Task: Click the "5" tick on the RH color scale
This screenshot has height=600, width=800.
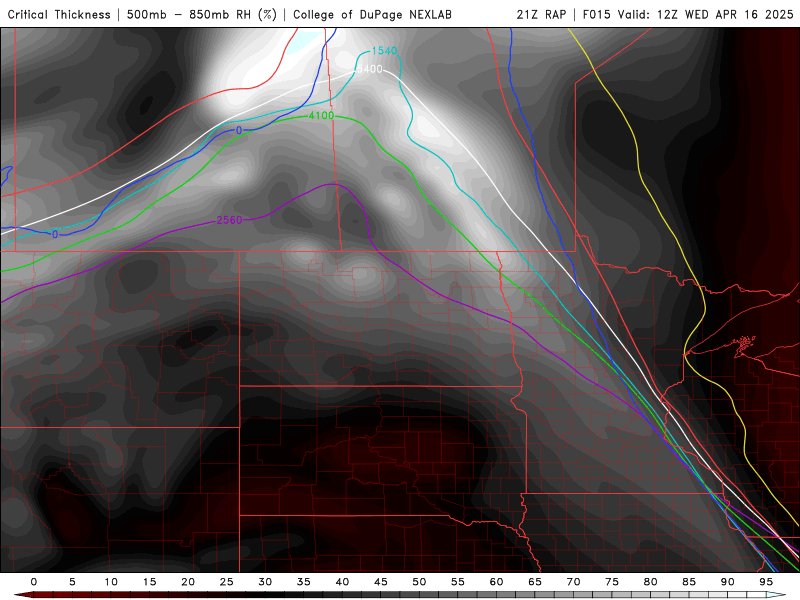Action: [72, 582]
